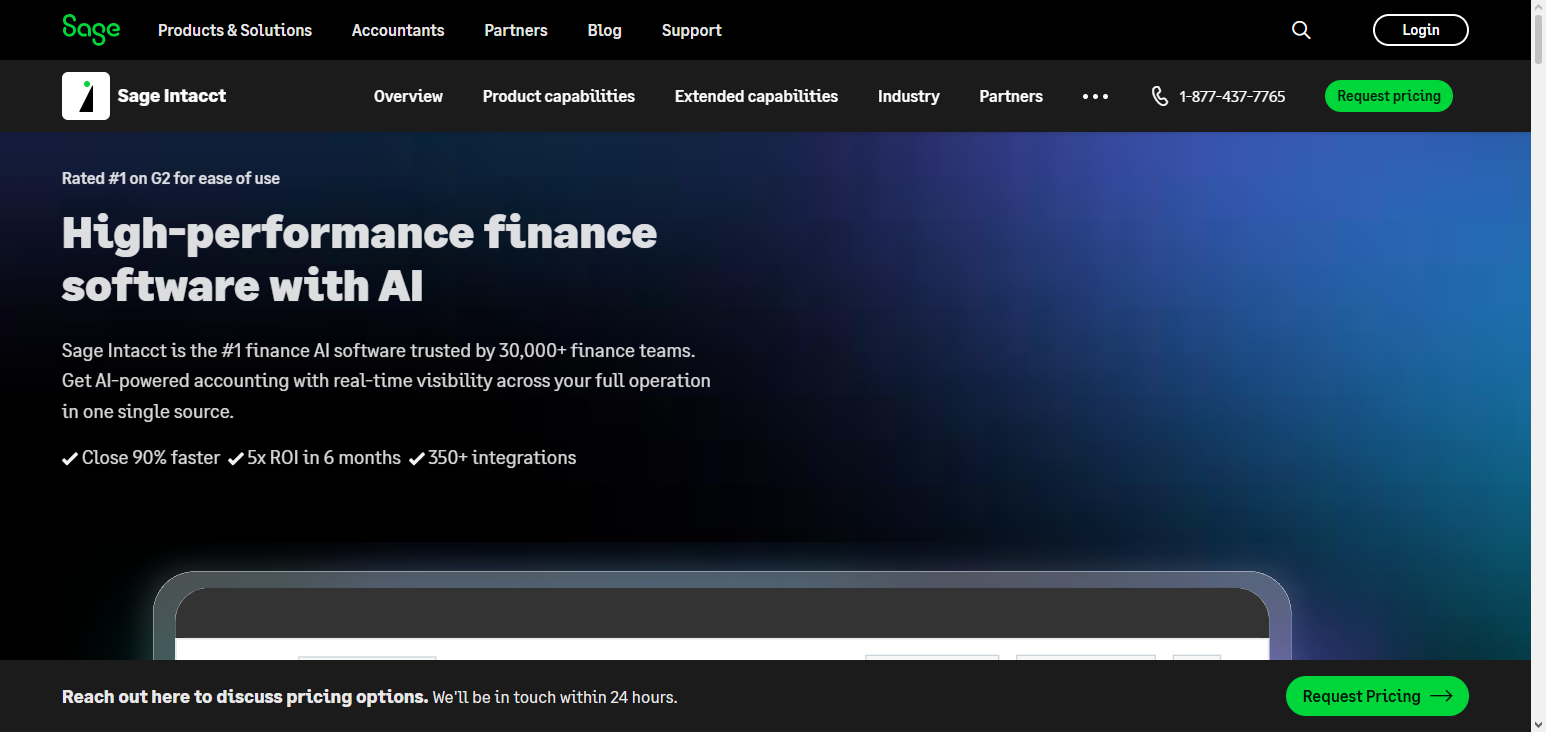The image size is (1546, 732).
Task: Open the search magnifier icon
Action: pos(1300,29)
